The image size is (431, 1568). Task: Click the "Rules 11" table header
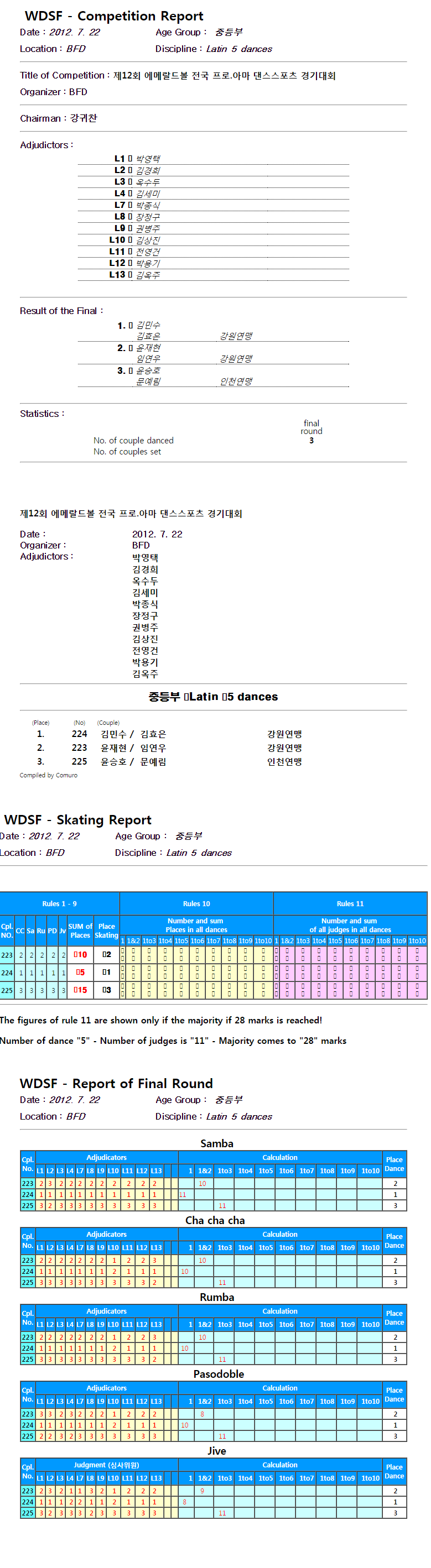coord(350,903)
